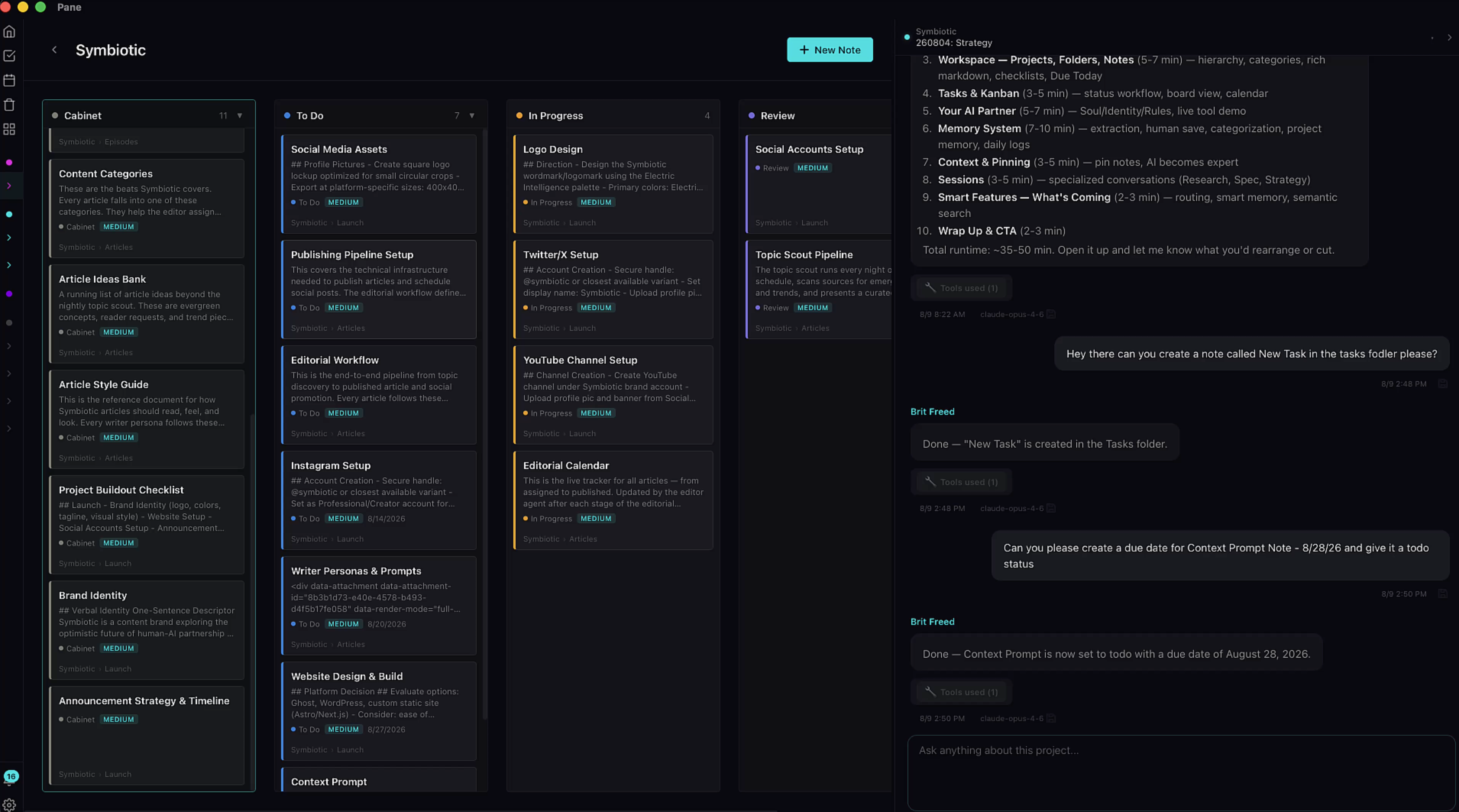Open Announcement Strategy & Timeline card
Viewport: 1459px width, 812px height.
tap(147, 736)
